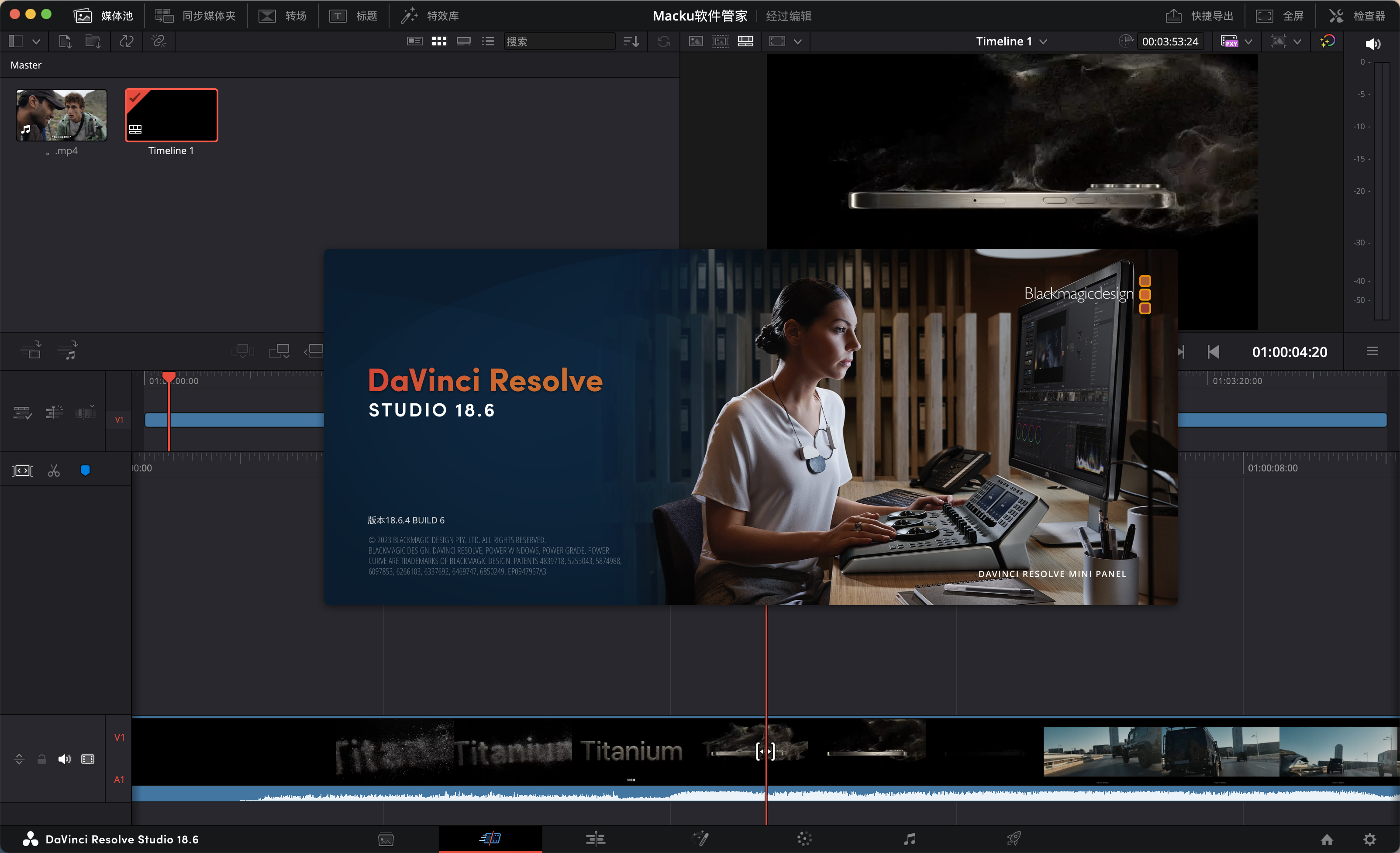Image resolution: width=1400 pixels, height=853 pixels.
Task: Open the Media page icon
Action: pos(386,839)
